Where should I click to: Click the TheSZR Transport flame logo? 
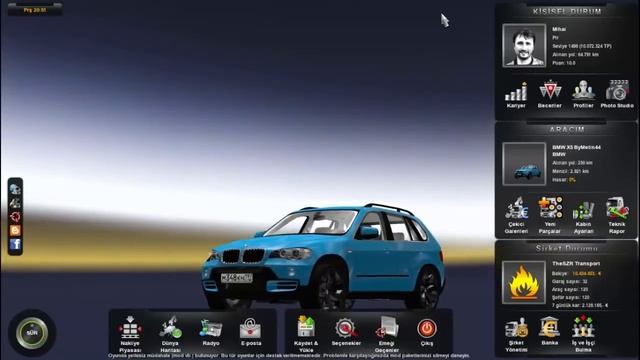pos(524,282)
